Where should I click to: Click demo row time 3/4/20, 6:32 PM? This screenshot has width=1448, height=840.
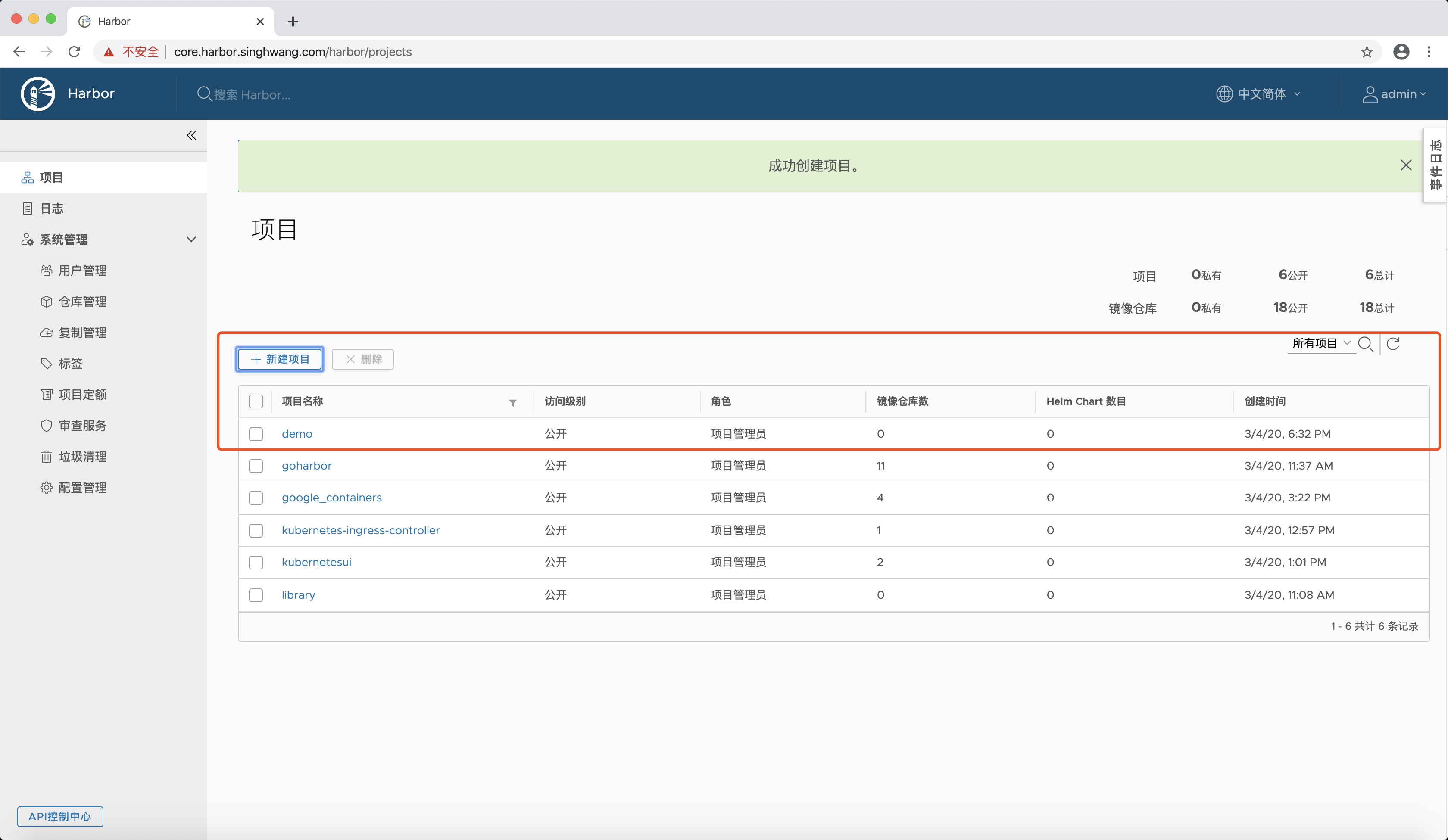(1287, 434)
